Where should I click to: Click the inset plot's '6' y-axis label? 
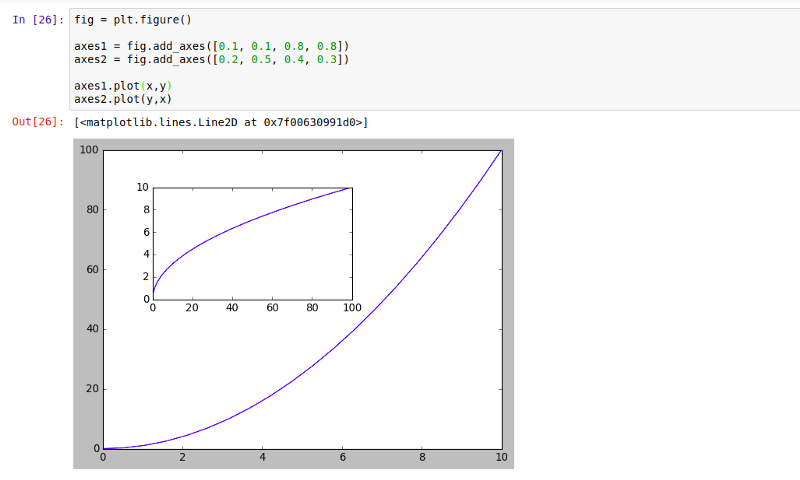[146, 232]
